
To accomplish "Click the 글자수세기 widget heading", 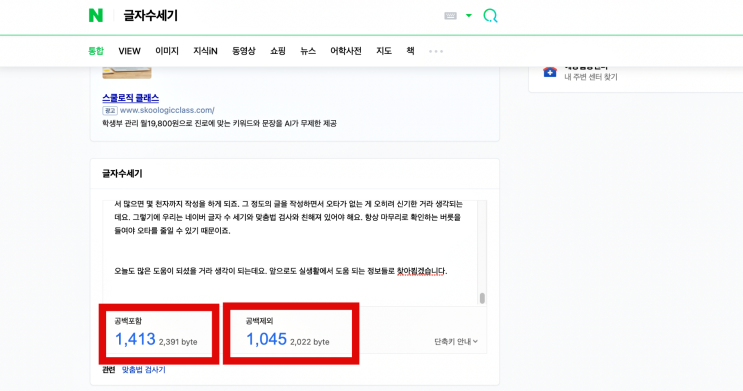I will click(x=122, y=173).
